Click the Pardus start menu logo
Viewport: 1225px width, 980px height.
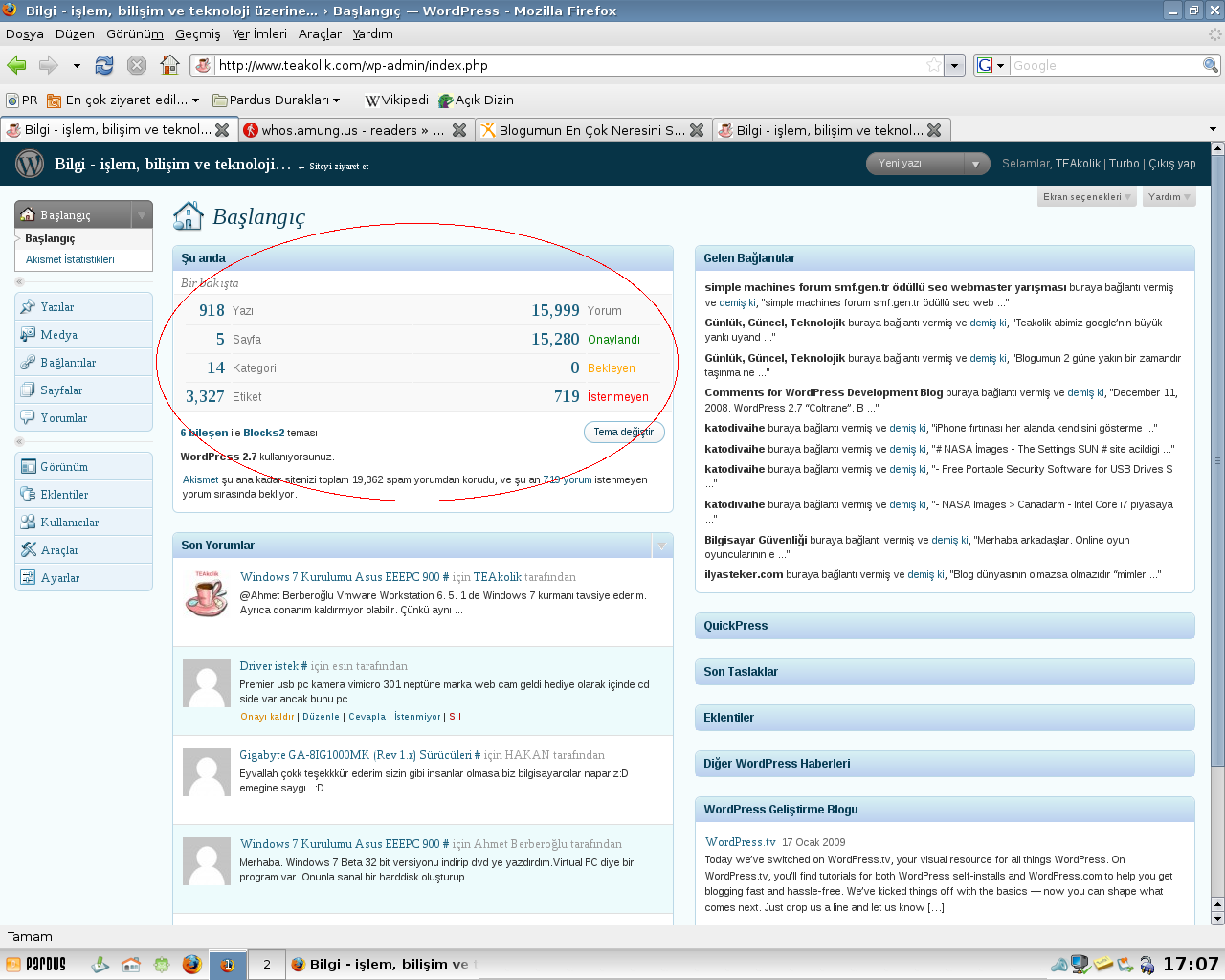[x=36, y=964]
